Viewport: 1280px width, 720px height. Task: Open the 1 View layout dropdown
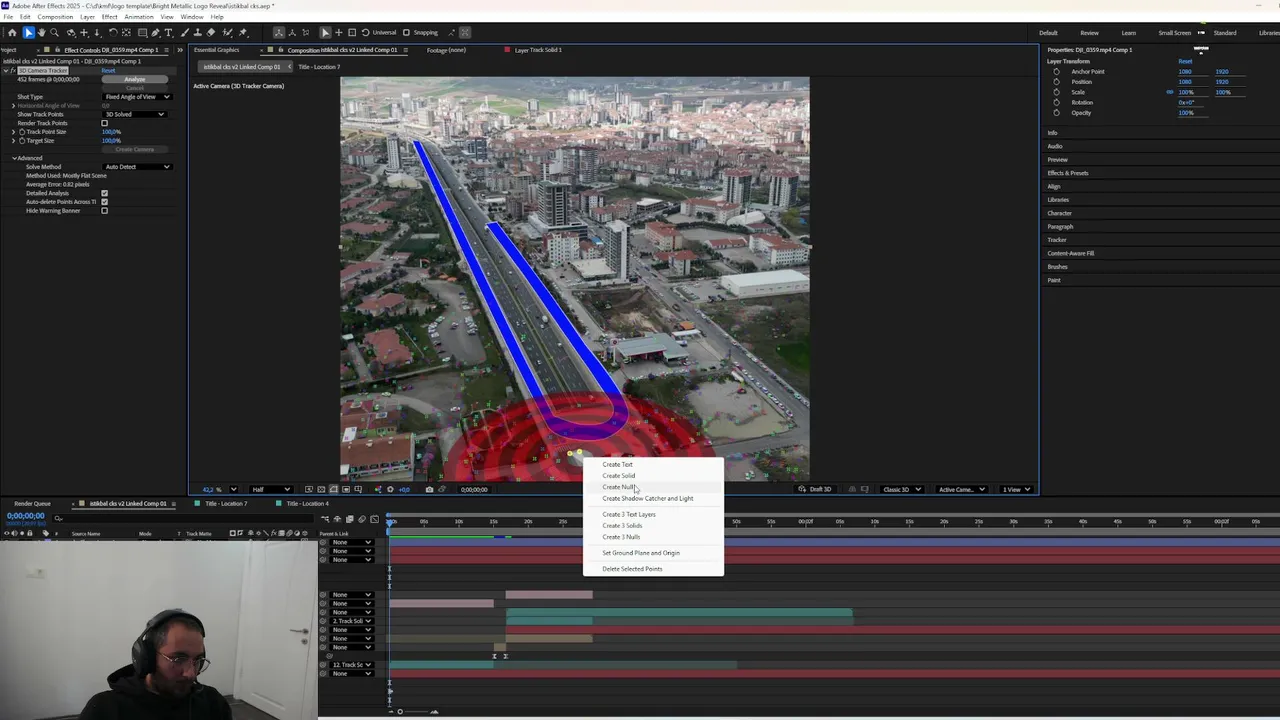coord(1017,489)
